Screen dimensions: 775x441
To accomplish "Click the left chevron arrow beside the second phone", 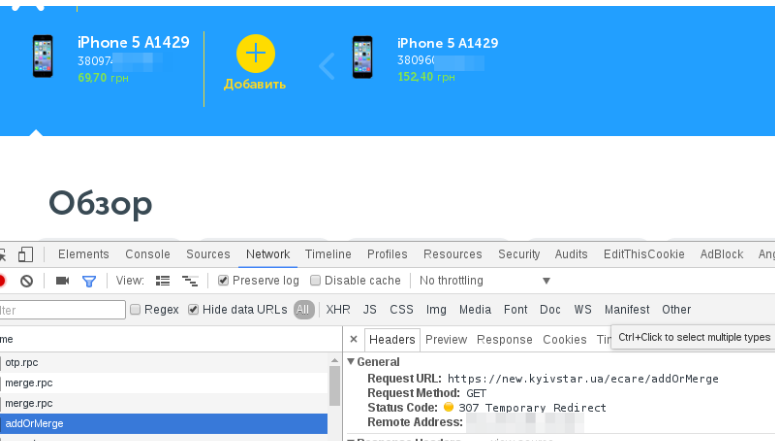I will 327,66.
